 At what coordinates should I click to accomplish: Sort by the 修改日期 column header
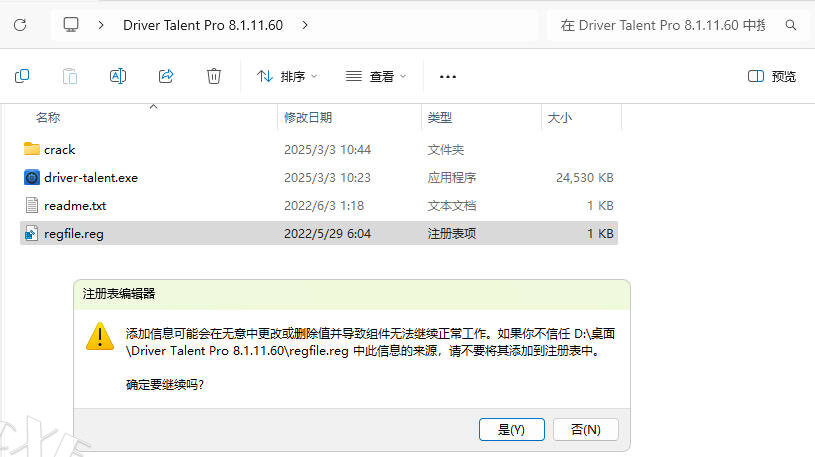(x=308, y=117)
